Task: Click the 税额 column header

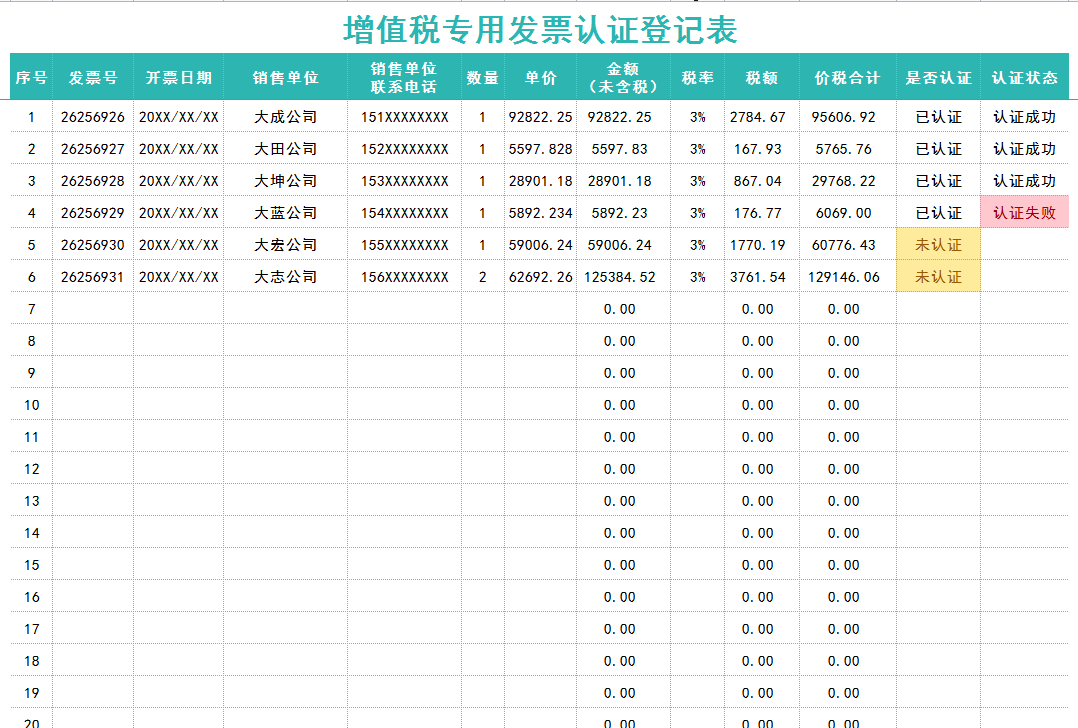Action: pos(762,78)
